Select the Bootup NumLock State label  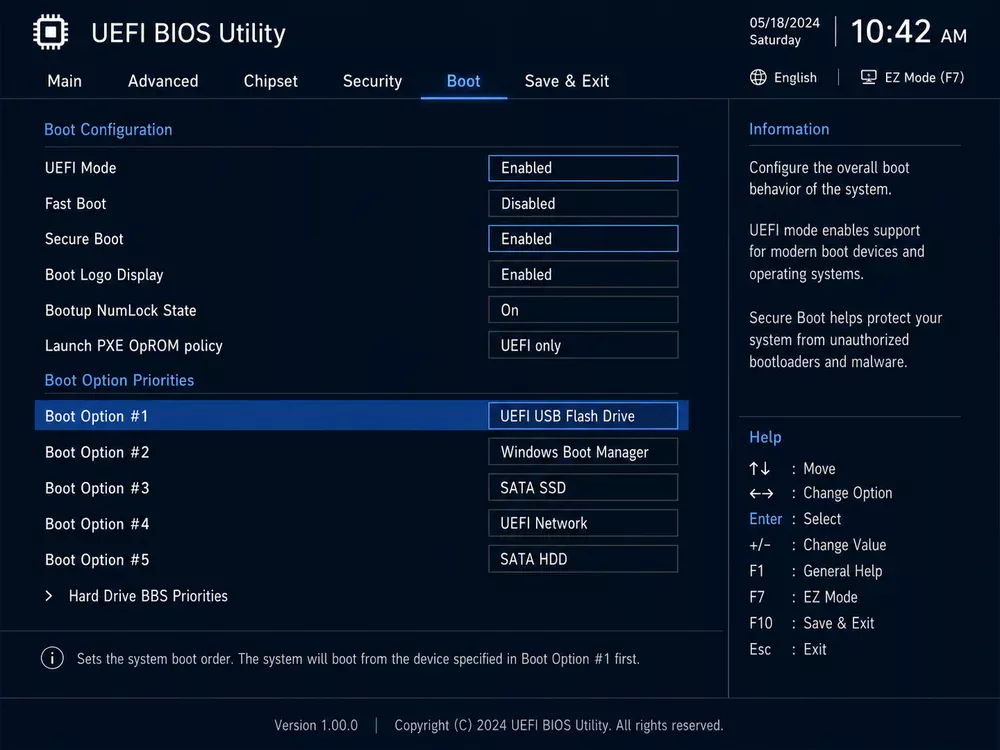121,311
